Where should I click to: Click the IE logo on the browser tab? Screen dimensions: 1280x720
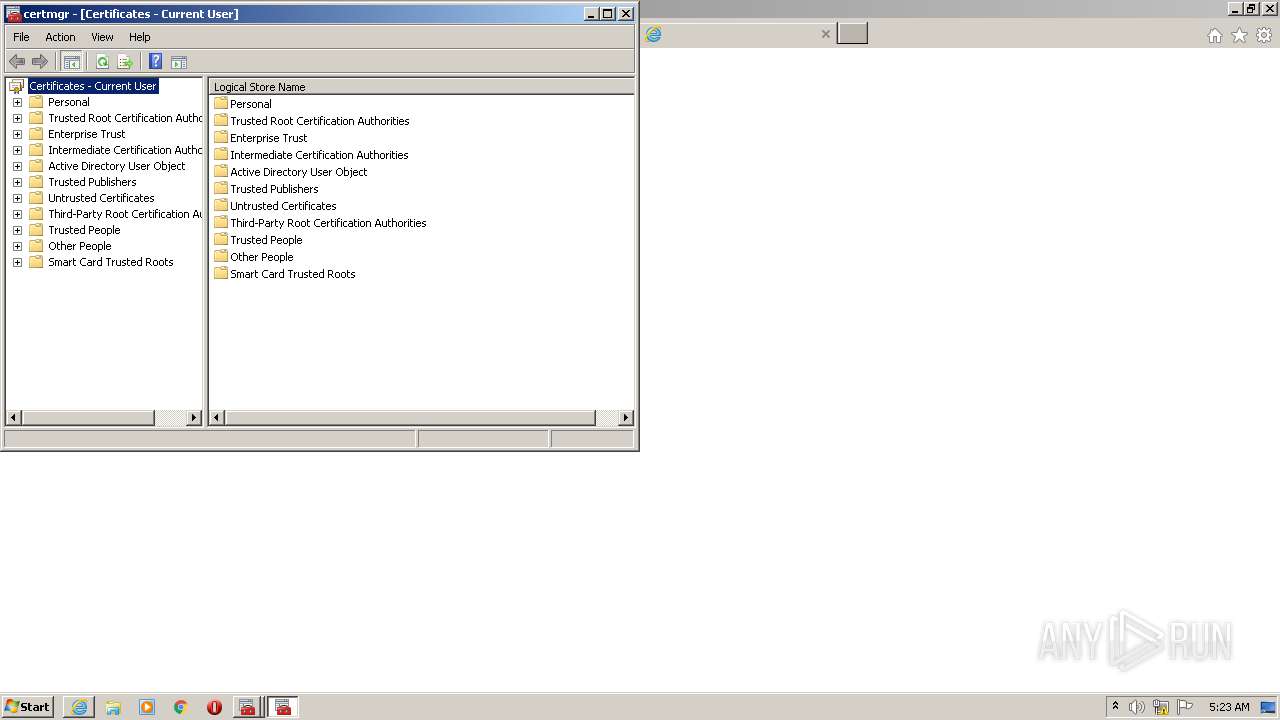[x=653, y=34]
